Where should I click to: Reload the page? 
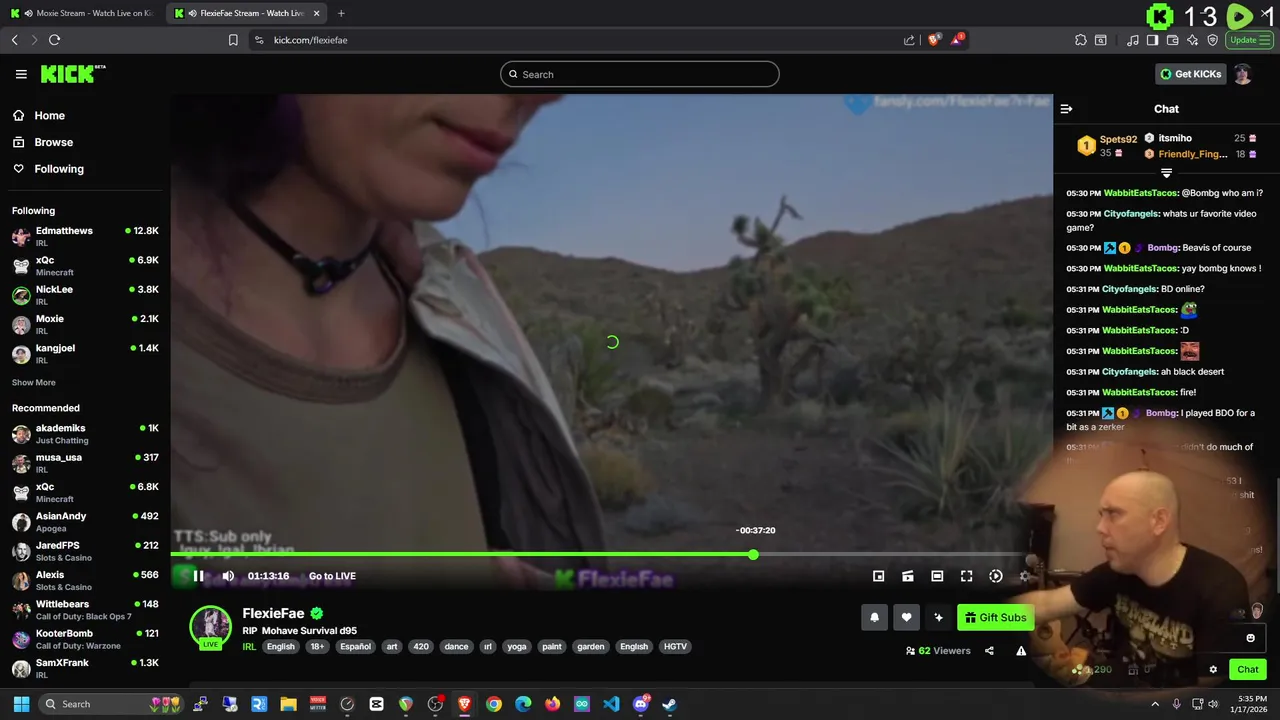point(54,40)
